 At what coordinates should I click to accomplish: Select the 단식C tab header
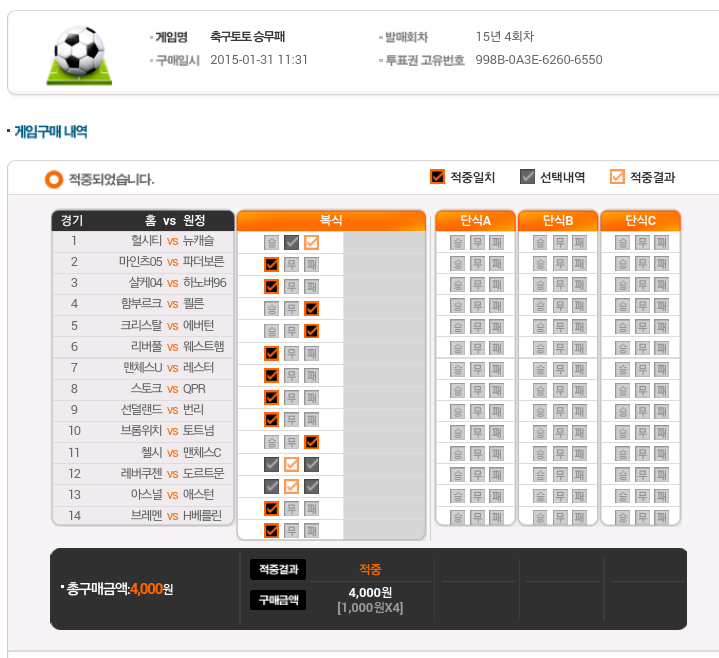tap(640, 220)
